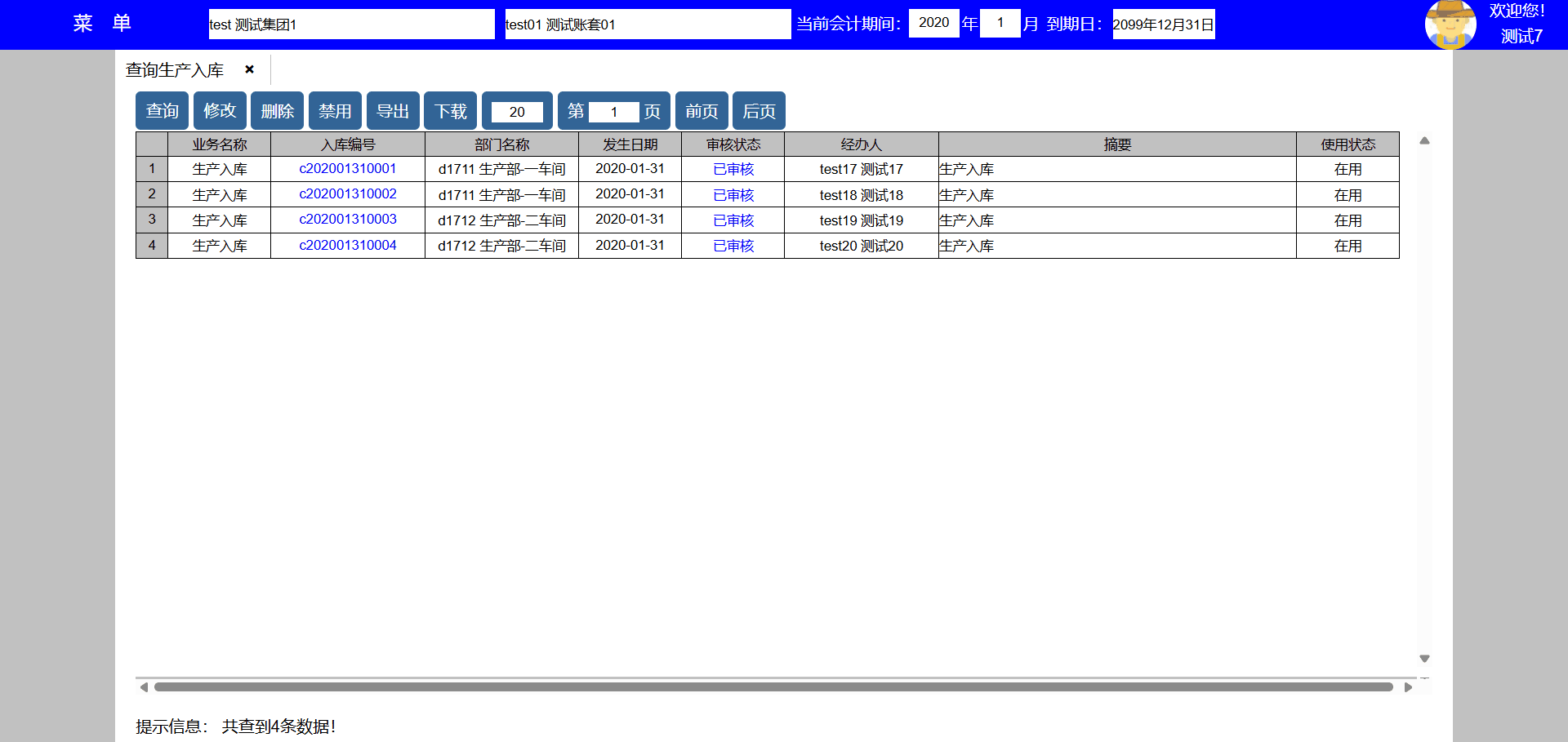Viewport: 1568px width, 742px height.
Task: Select the test 测试集团1 group field
Action: [351, 24]
